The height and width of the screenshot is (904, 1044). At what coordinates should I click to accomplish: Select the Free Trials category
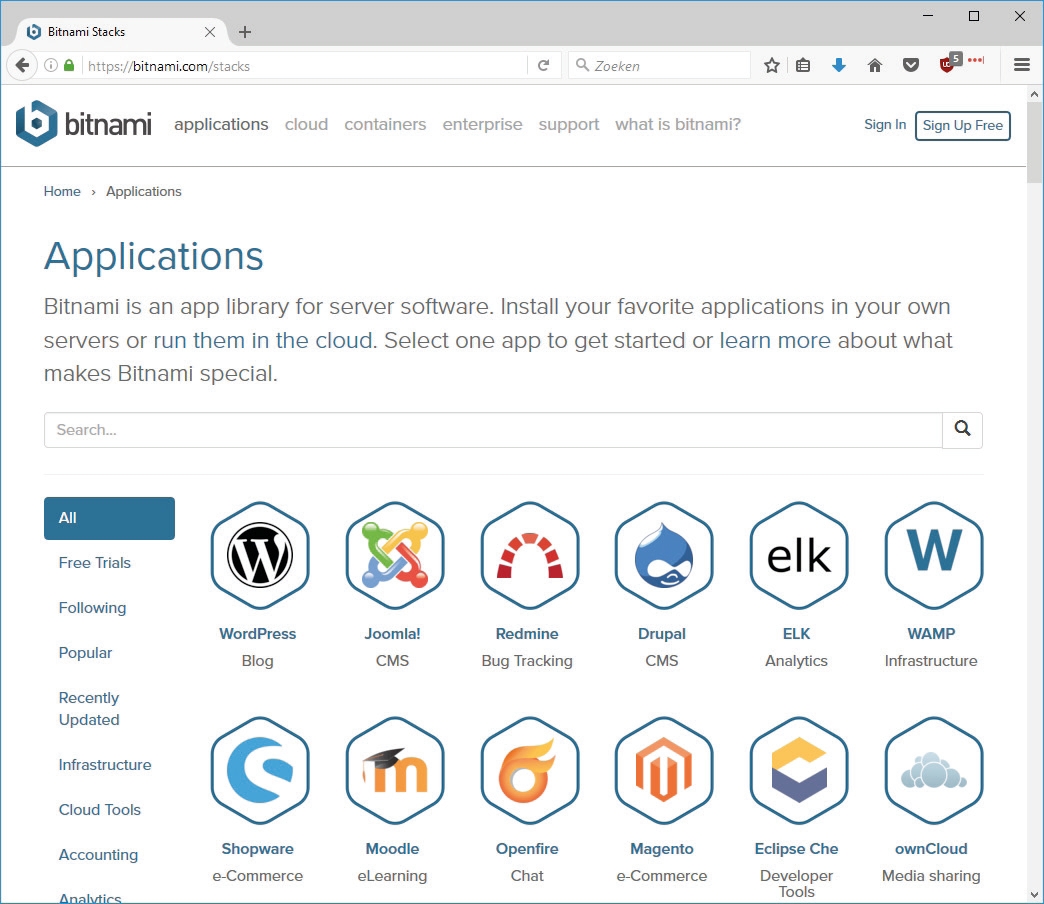[x=95, y=563]
